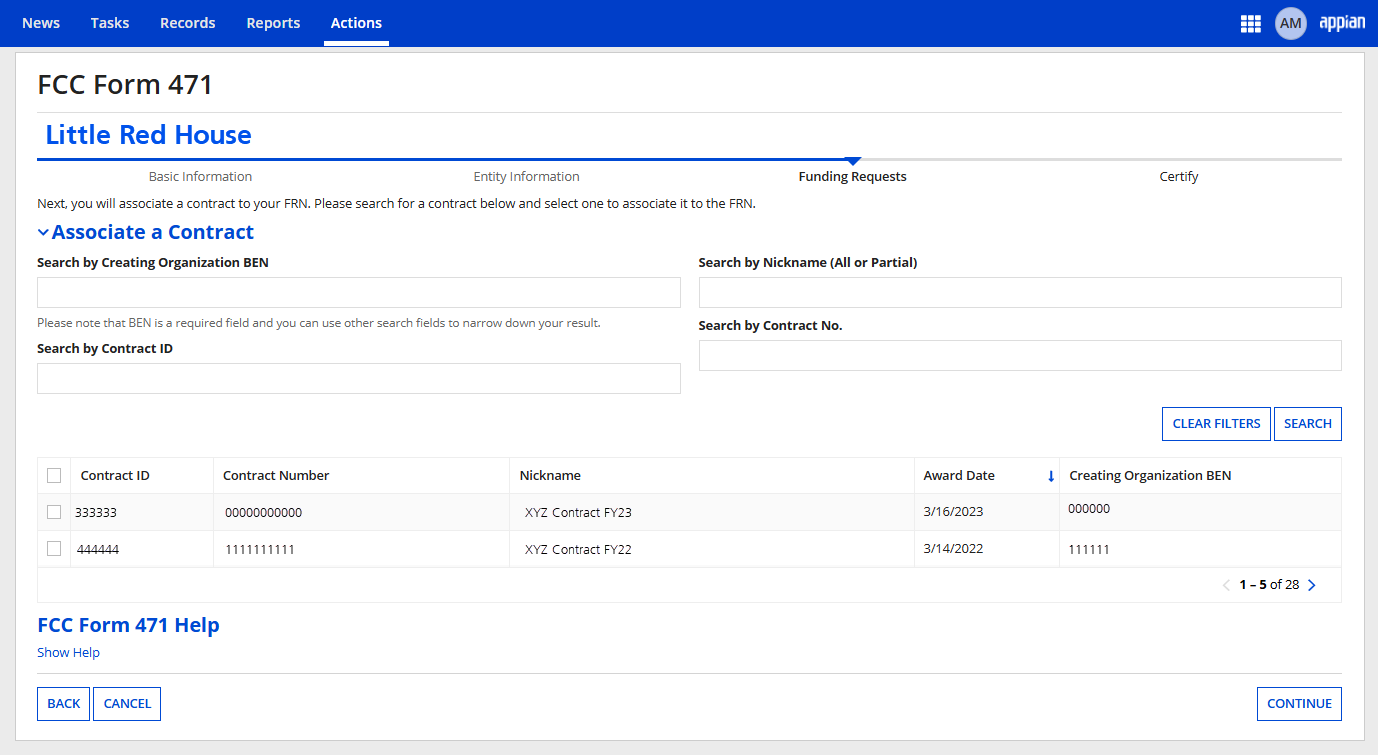The image size is (1378, 755).
Task: Click the Continue button
Action: pyautogui.click(x=1298, y=704)
